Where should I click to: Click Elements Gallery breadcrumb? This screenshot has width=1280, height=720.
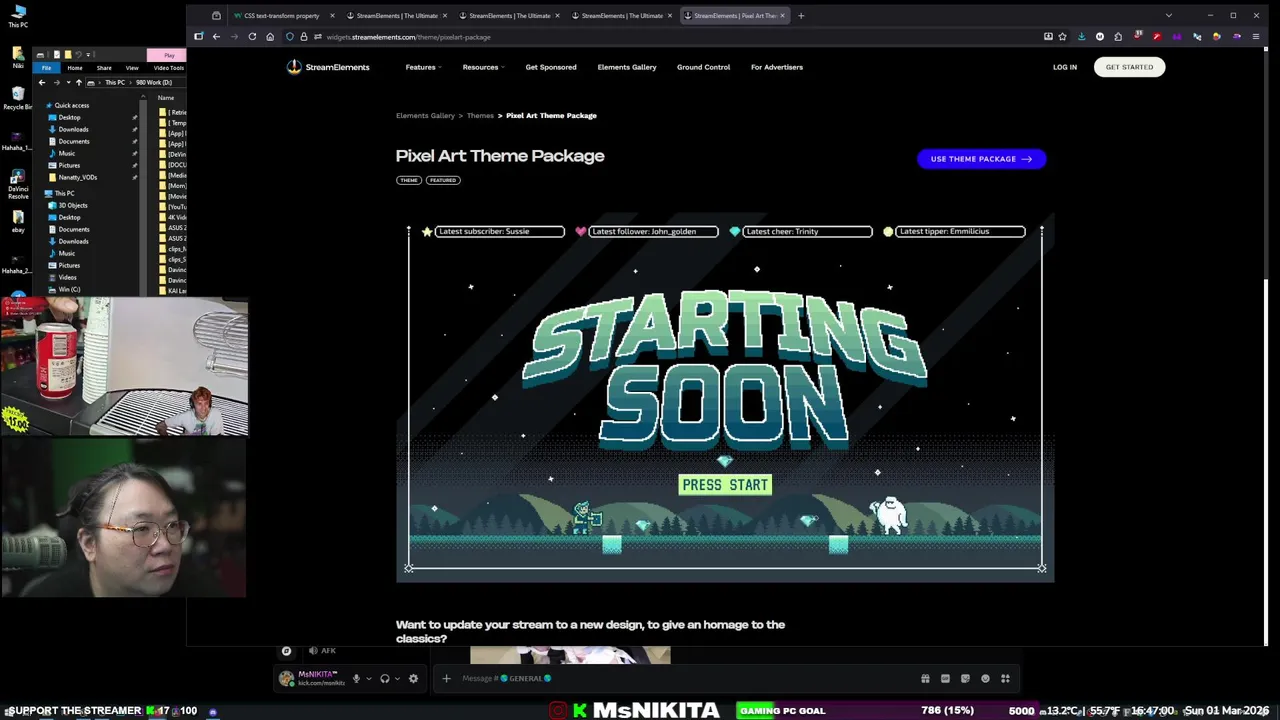click(x=425, y=116)
